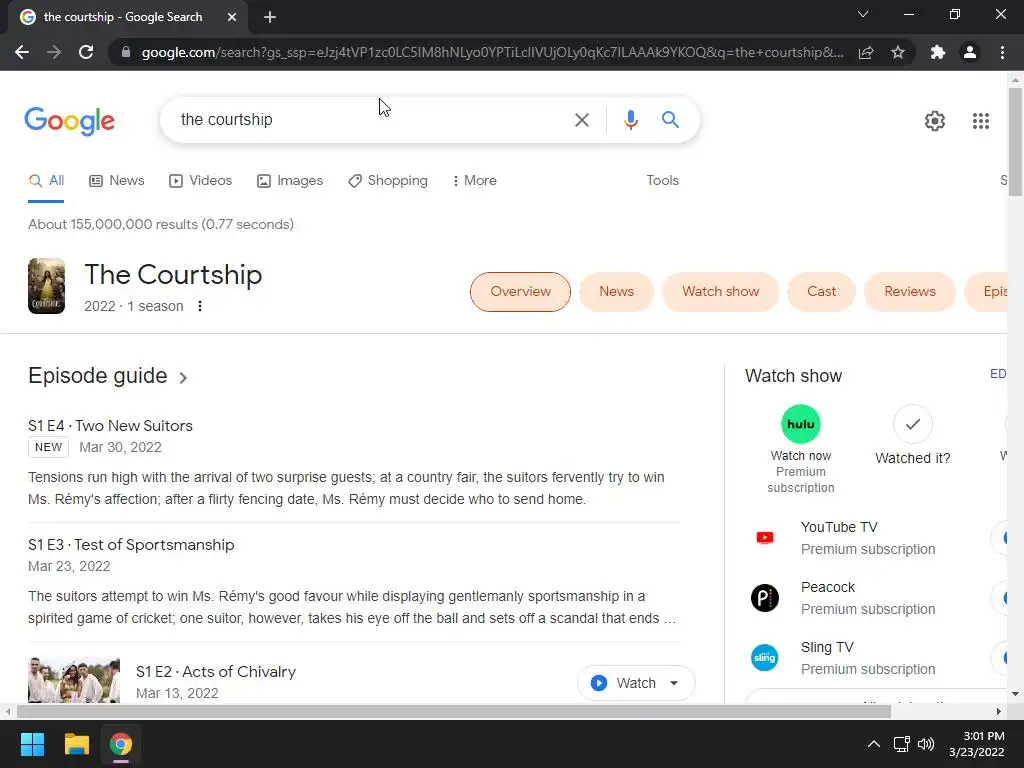This screenshot has height=768, width=1024.
Task: Click the Chrome taskbar icon
Action: 121,744
